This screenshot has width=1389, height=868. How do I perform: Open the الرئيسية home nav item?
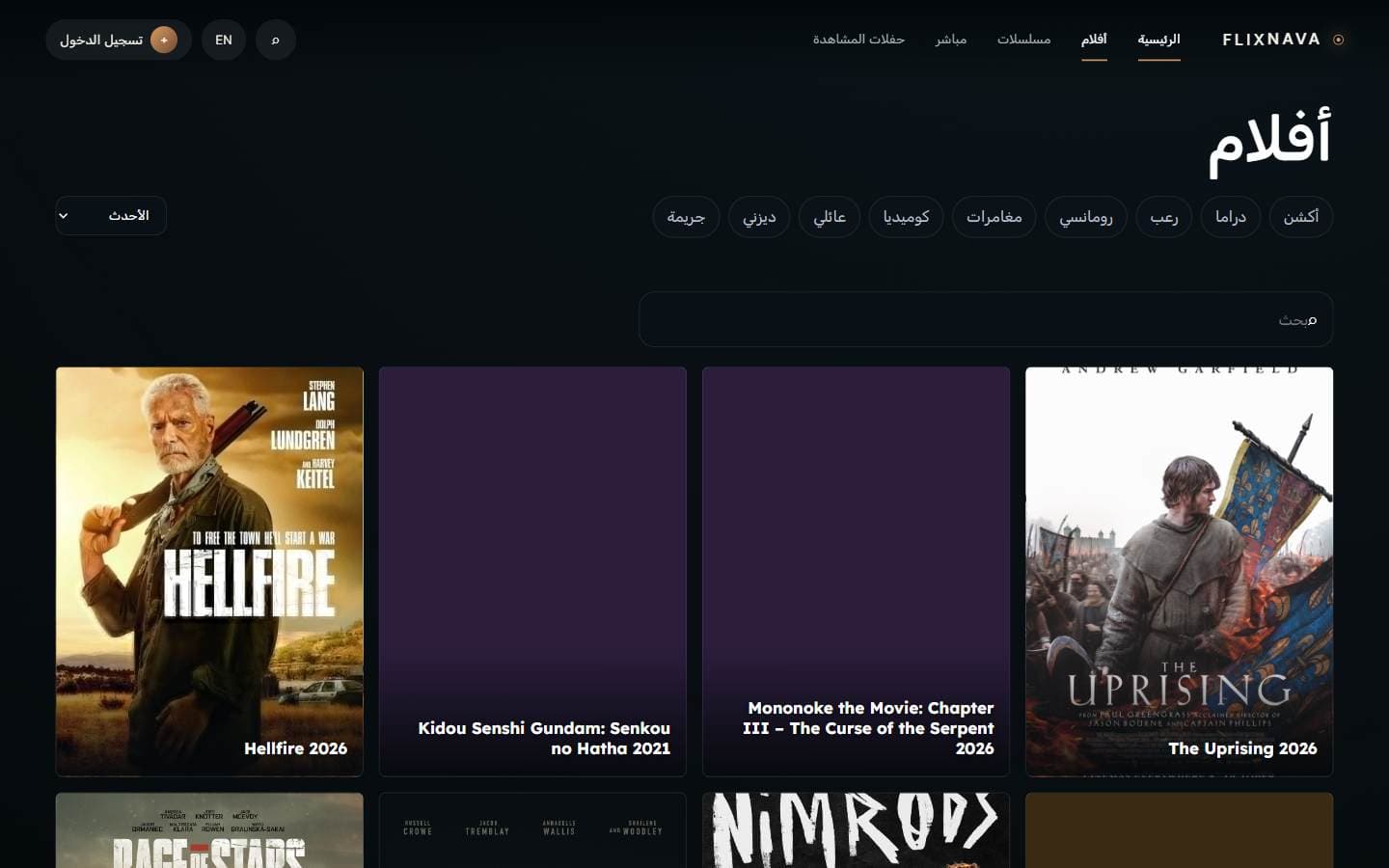point(1158,40)
